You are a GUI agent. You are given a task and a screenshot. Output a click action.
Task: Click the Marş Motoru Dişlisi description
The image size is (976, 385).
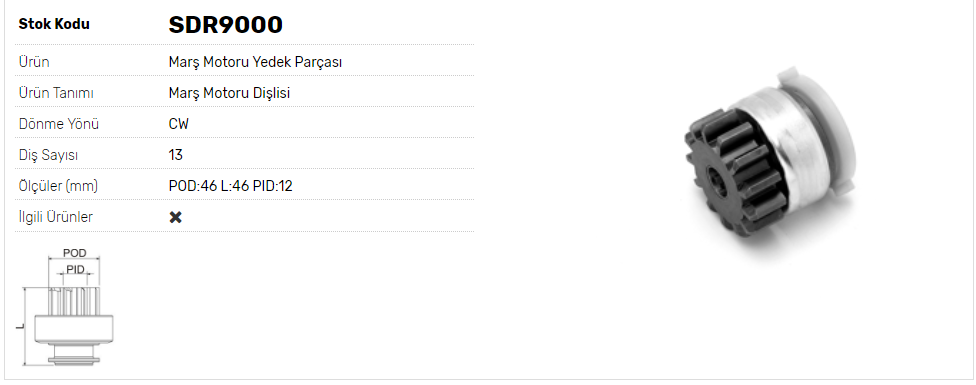229,93
